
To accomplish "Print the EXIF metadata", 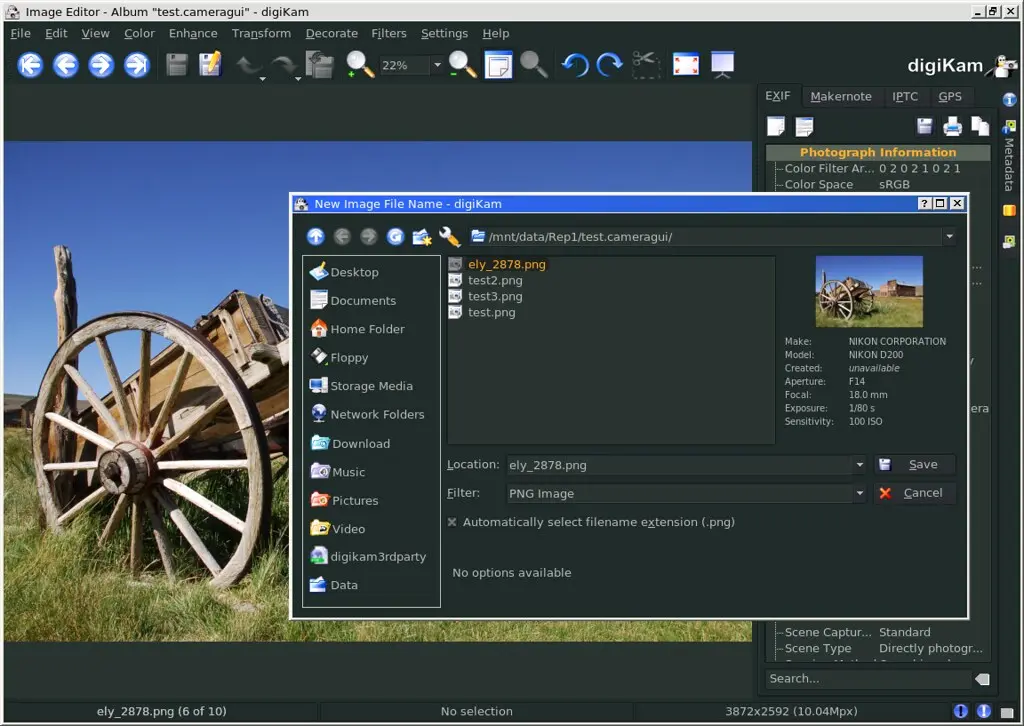I will (952, 126).
